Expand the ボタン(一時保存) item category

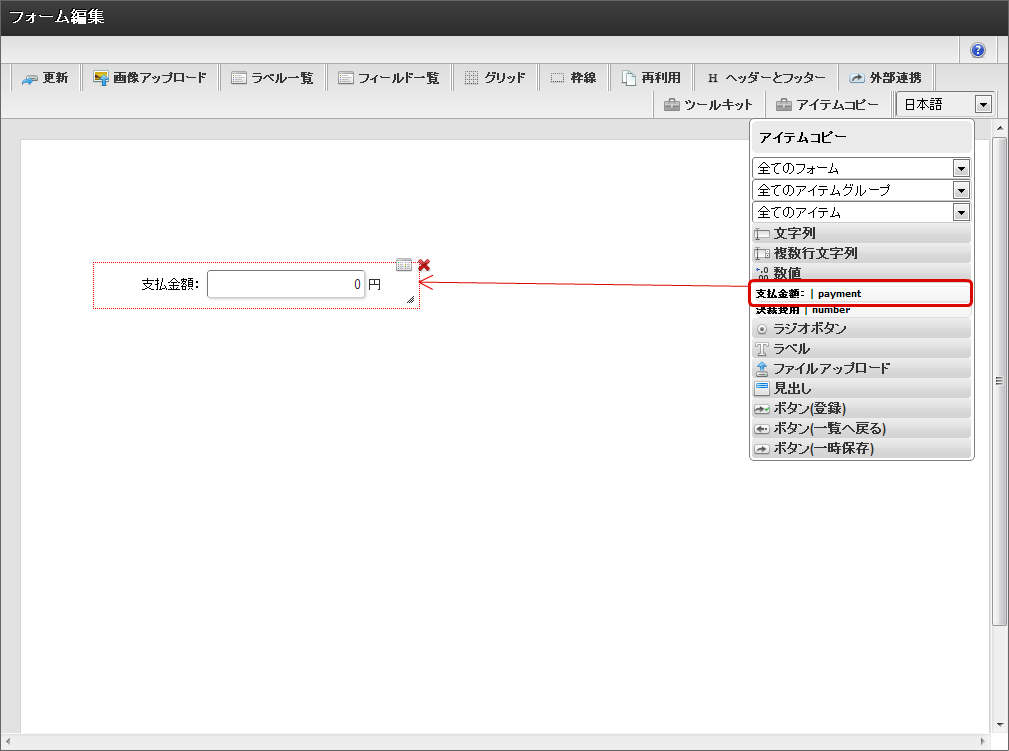tap(861, 449)
